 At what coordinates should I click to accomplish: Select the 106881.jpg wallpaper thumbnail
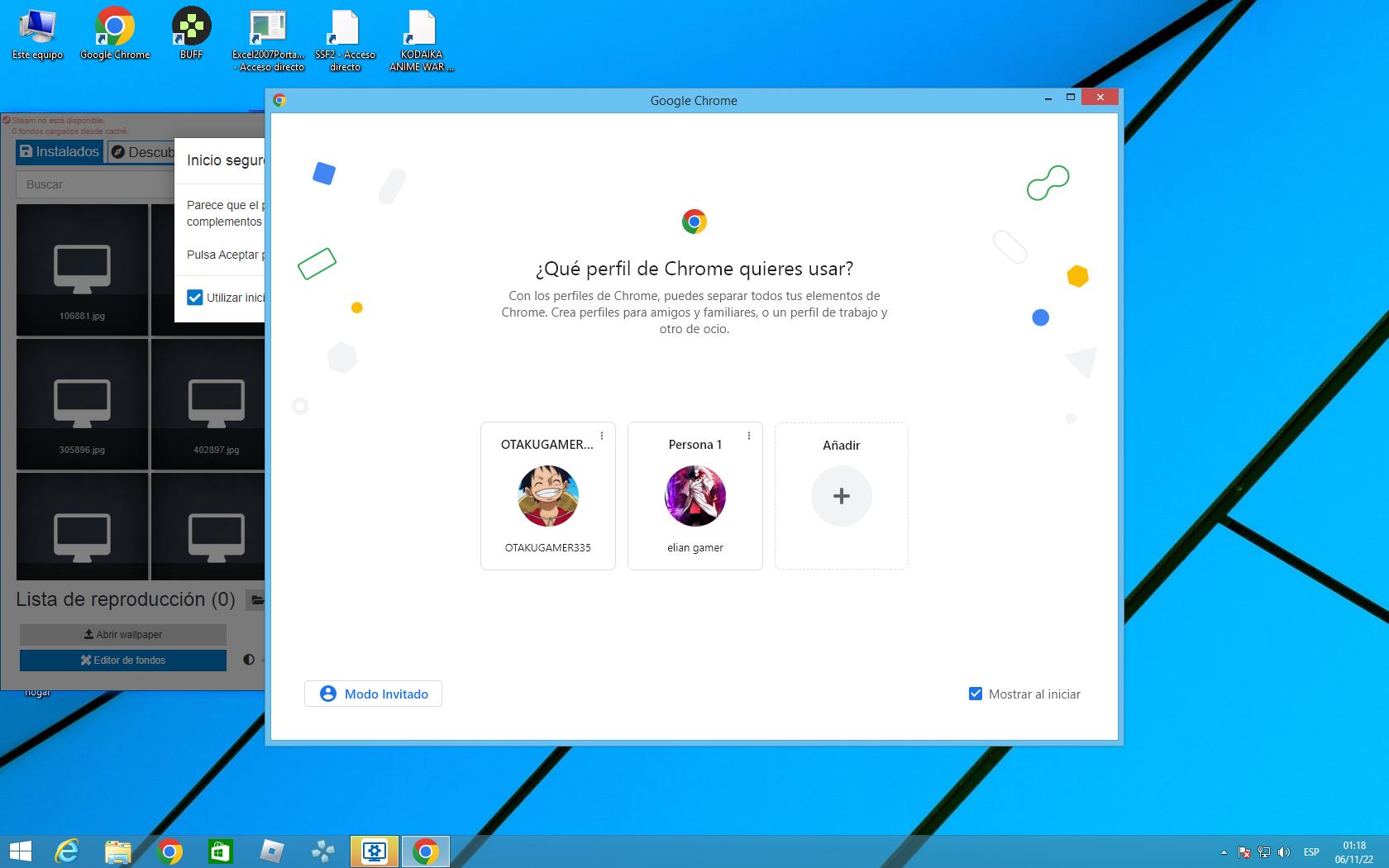(82, 269)
